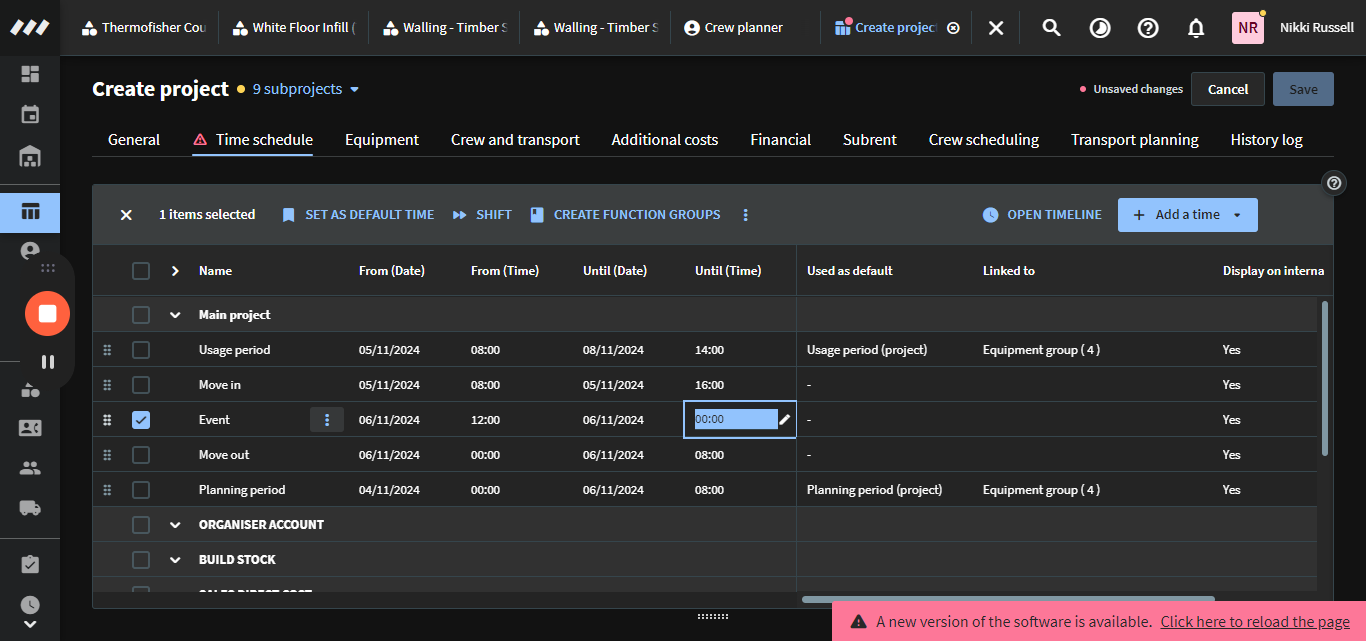Image resolution: width=1366 pixels, height=641 pixels.
Task: Click the Cancel button
Action: coord(1227,89)
